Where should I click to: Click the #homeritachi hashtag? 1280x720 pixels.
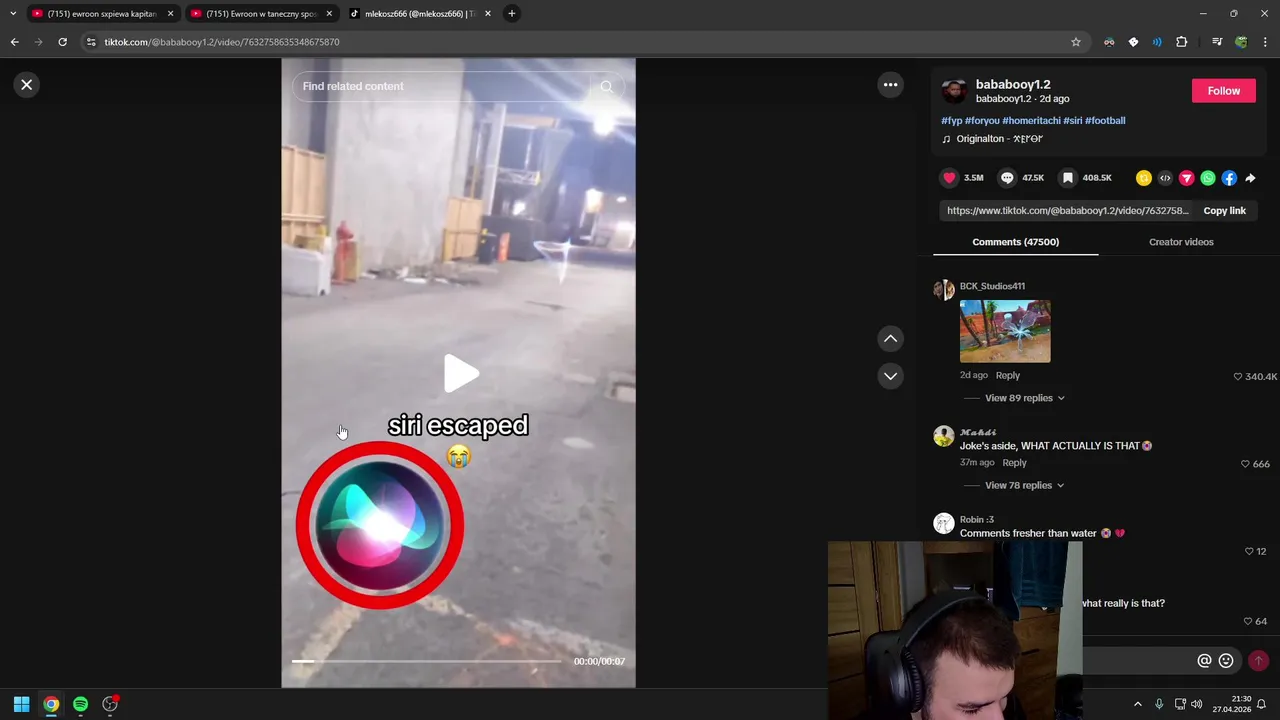pyautogui.click(x=1031, y=121)
